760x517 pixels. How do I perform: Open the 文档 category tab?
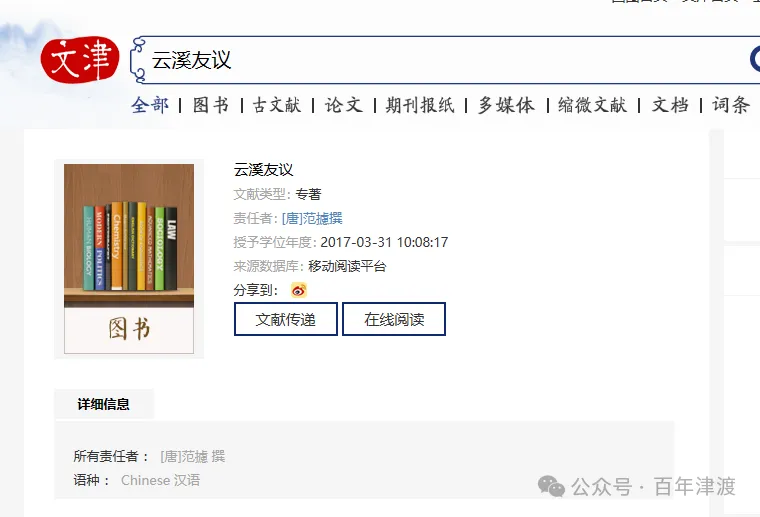(670, 105)
